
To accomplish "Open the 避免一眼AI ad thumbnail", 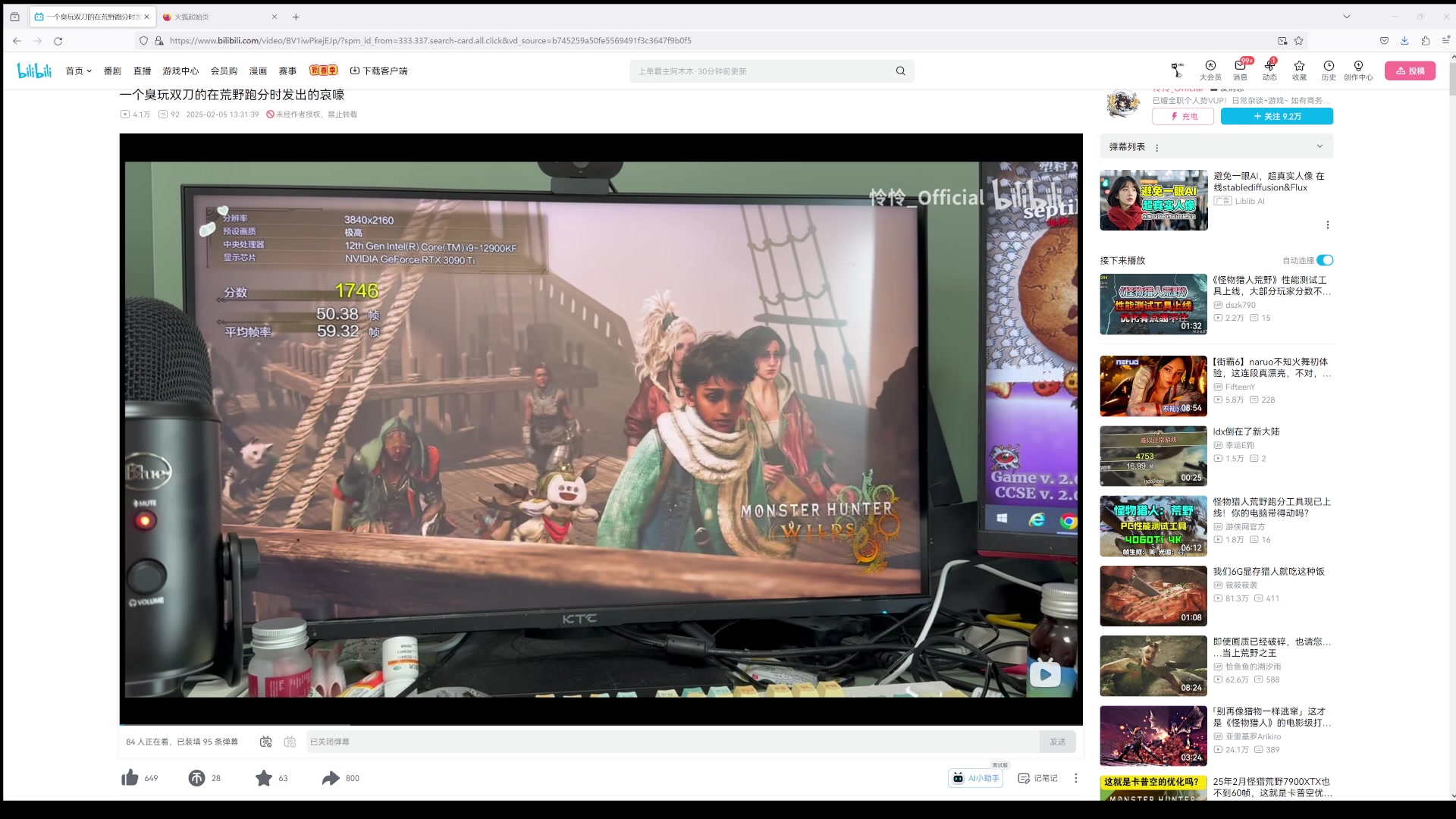I will click(x=1153, y=200).
